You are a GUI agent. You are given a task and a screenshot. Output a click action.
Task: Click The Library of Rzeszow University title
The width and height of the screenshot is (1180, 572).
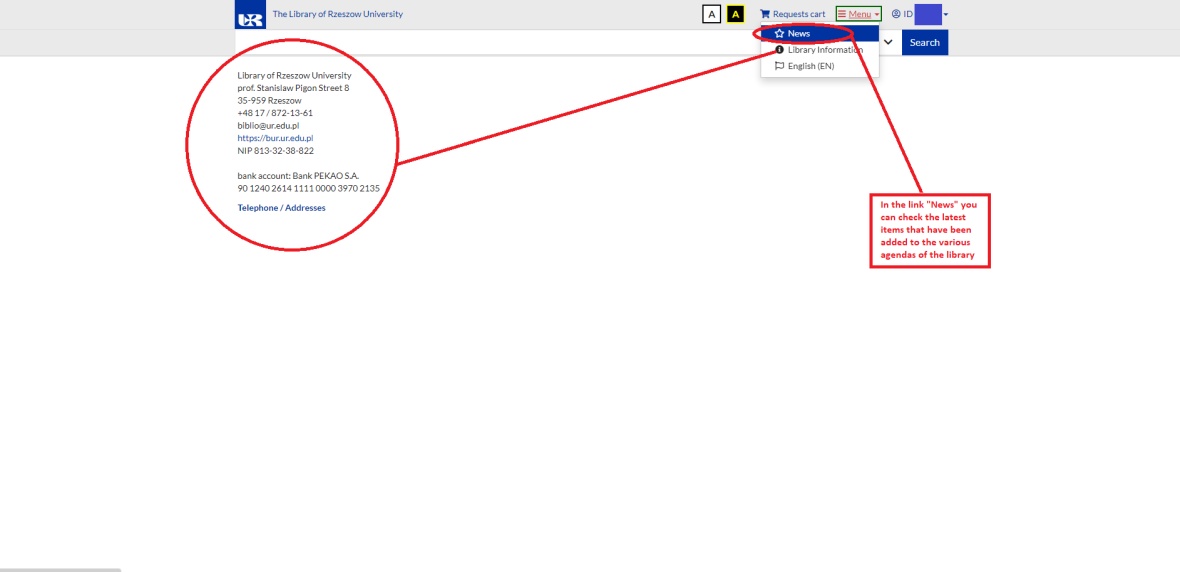pyautogui.click(x=337, y=14)
